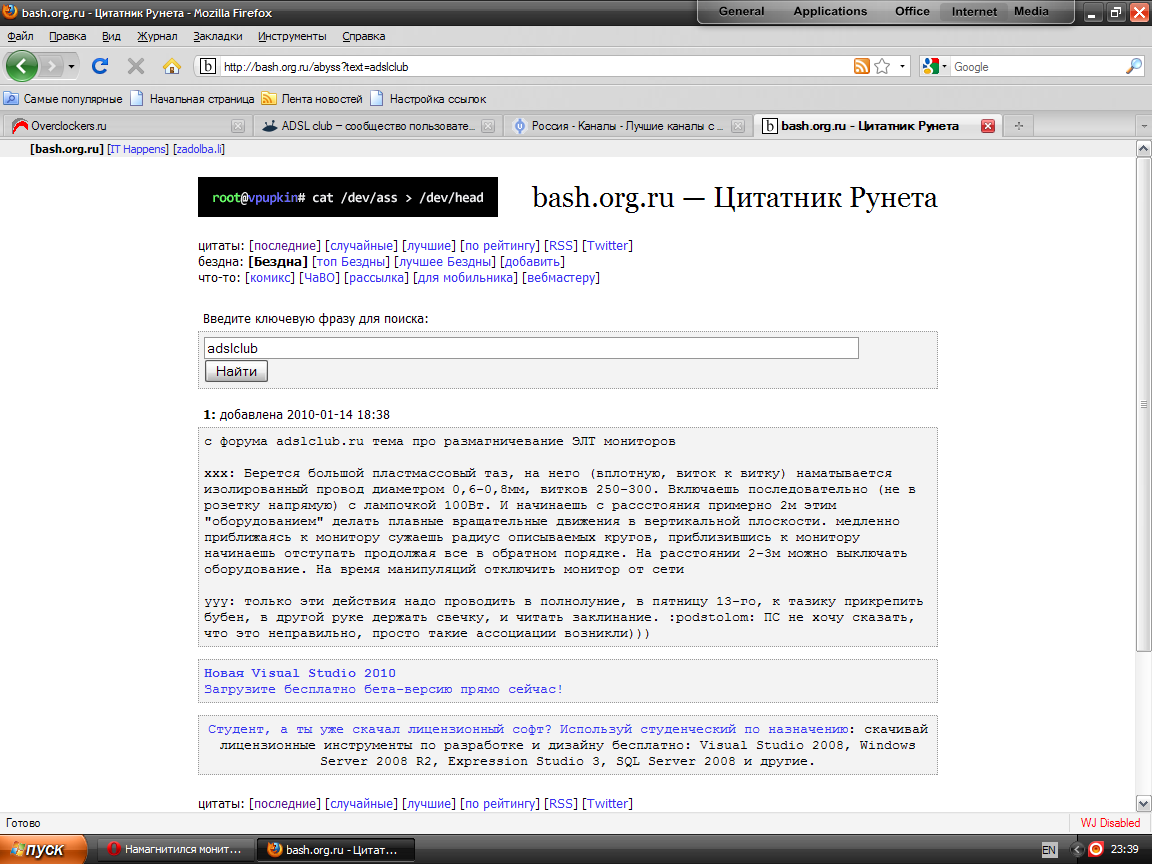
Task: Click the Google search engine icon
Action: (x=931, y=66)
